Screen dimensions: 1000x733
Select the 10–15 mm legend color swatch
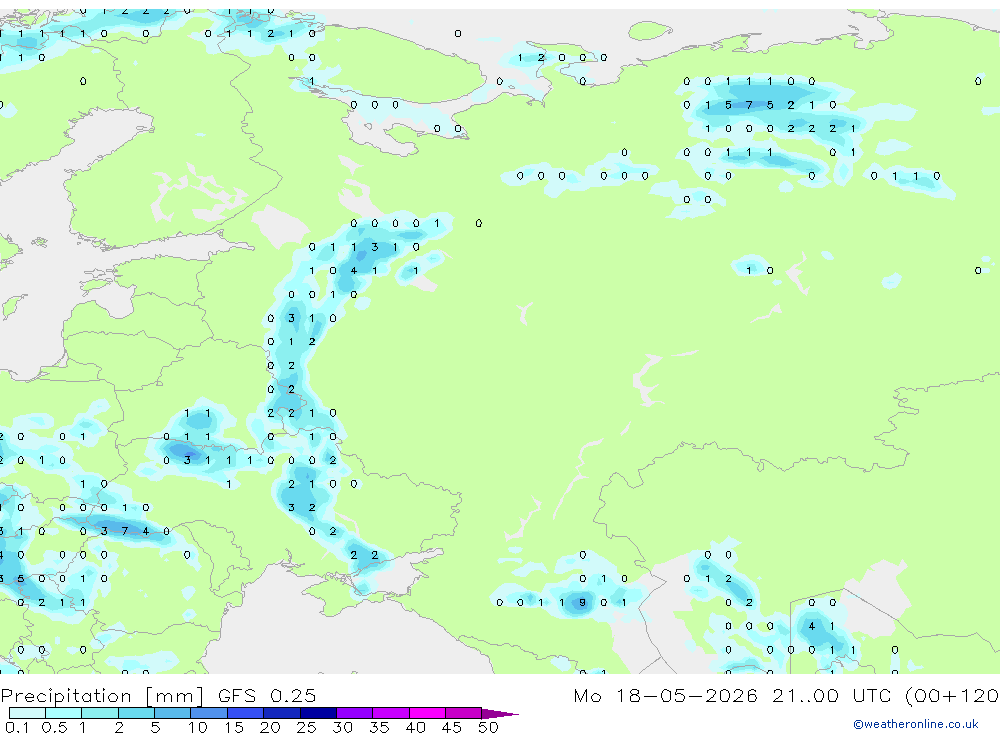209,713
